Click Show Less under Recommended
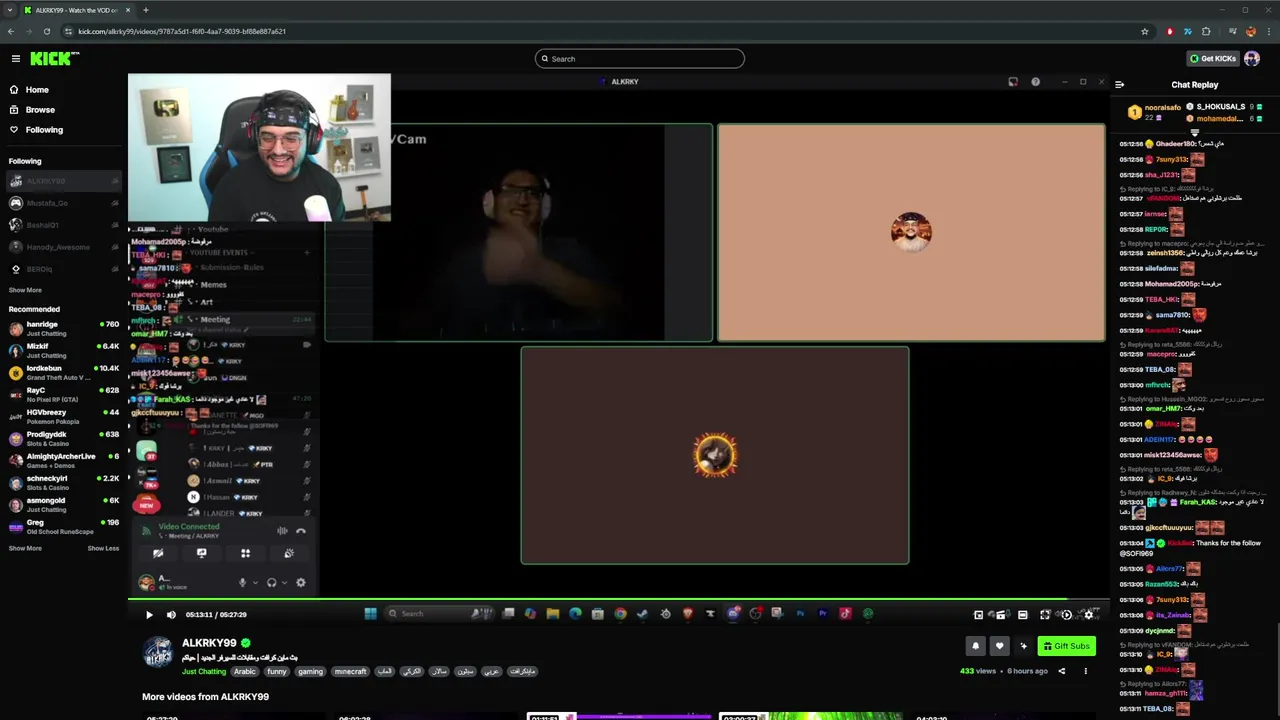 point(103,548)
